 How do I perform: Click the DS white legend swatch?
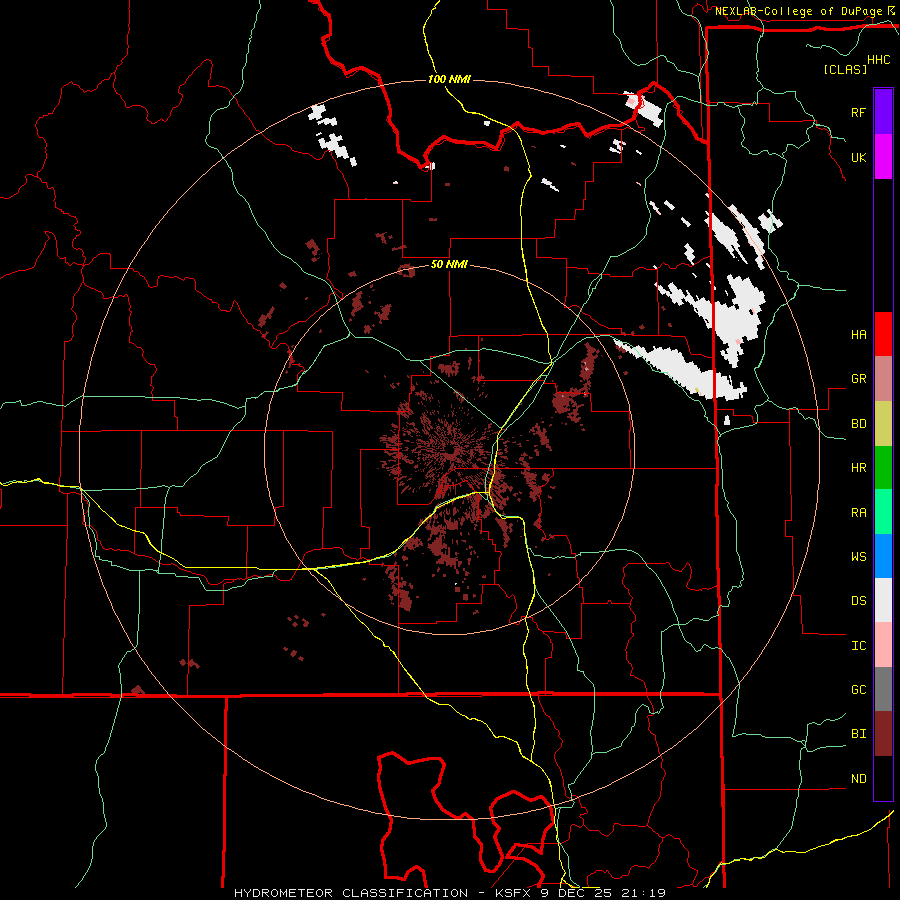tap(883, 600)
